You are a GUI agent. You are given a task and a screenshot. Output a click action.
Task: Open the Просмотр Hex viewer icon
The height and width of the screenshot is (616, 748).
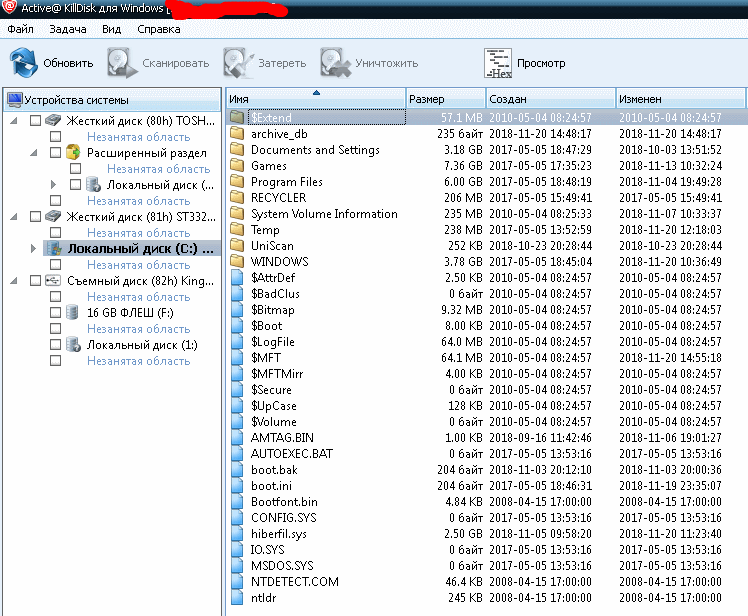[x=497, y=63]
